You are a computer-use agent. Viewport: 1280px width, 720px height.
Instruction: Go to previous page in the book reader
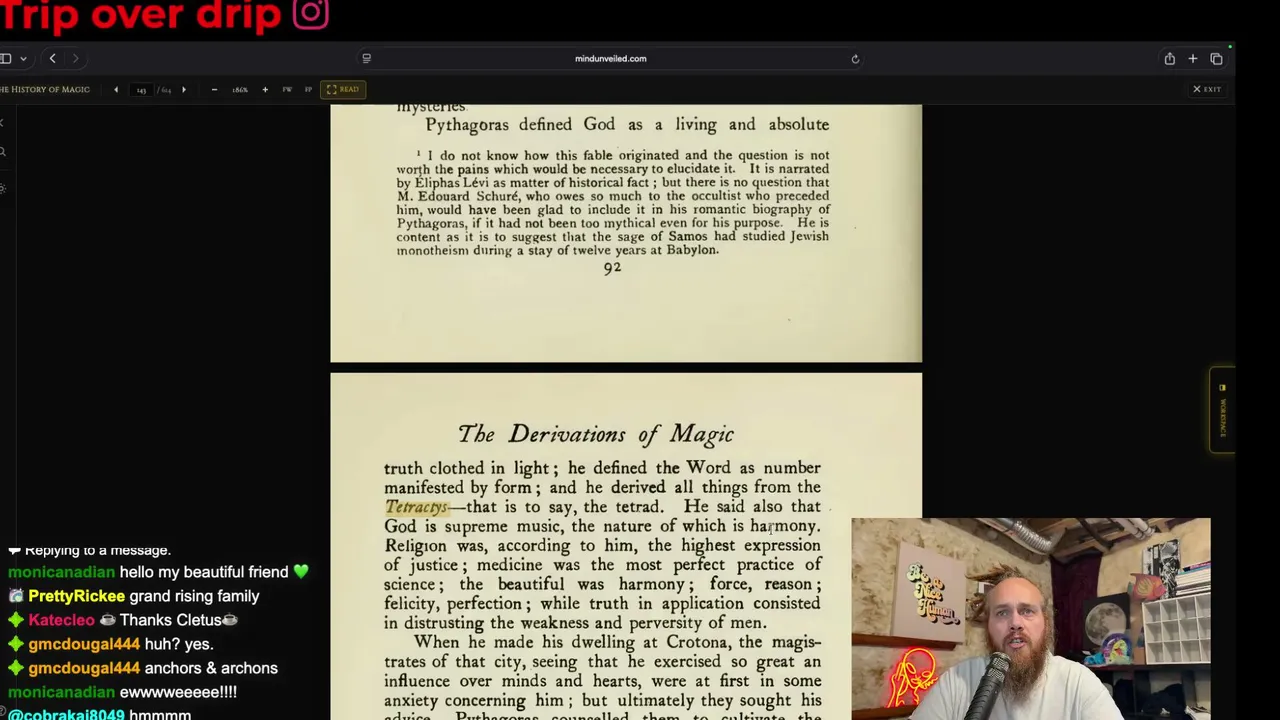click(x=116, y=90)
